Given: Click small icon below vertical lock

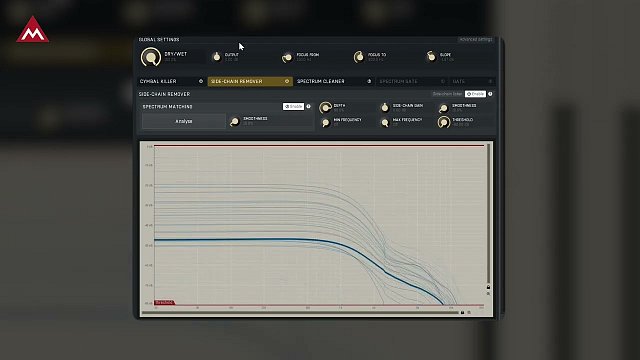Looking at the screenshot, I should click(488, 293).
